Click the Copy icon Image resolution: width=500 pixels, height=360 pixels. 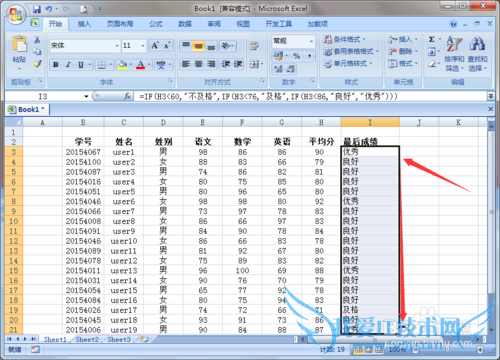(x=37, y=51)
